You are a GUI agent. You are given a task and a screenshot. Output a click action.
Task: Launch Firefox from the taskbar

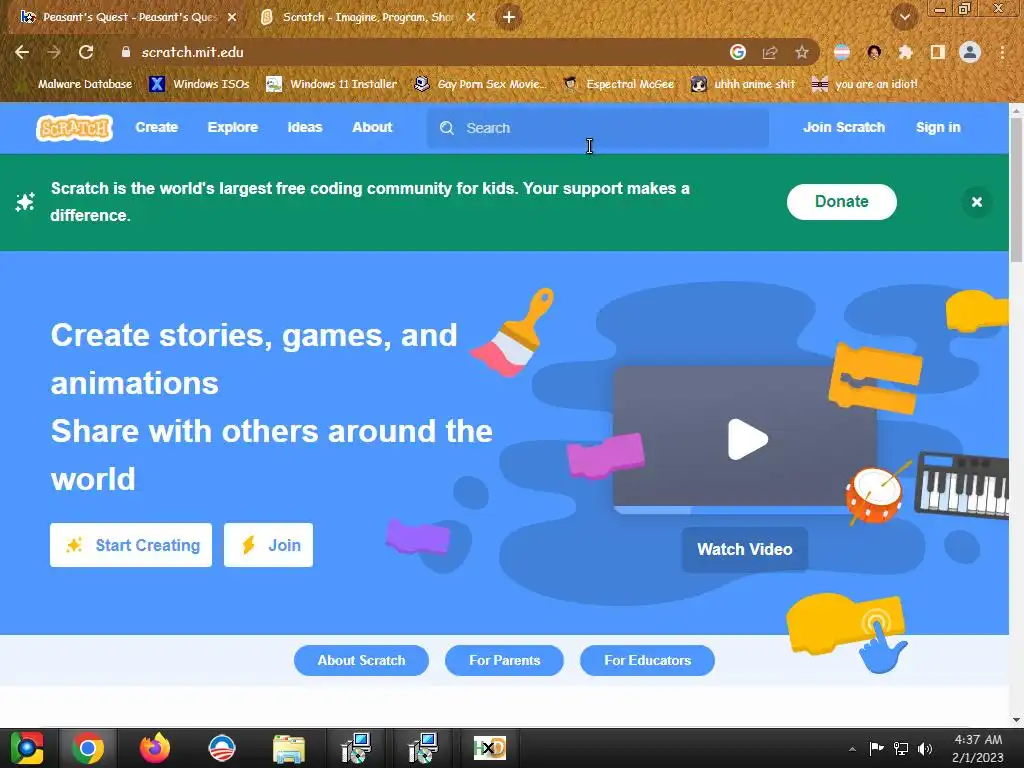(155, 748)
